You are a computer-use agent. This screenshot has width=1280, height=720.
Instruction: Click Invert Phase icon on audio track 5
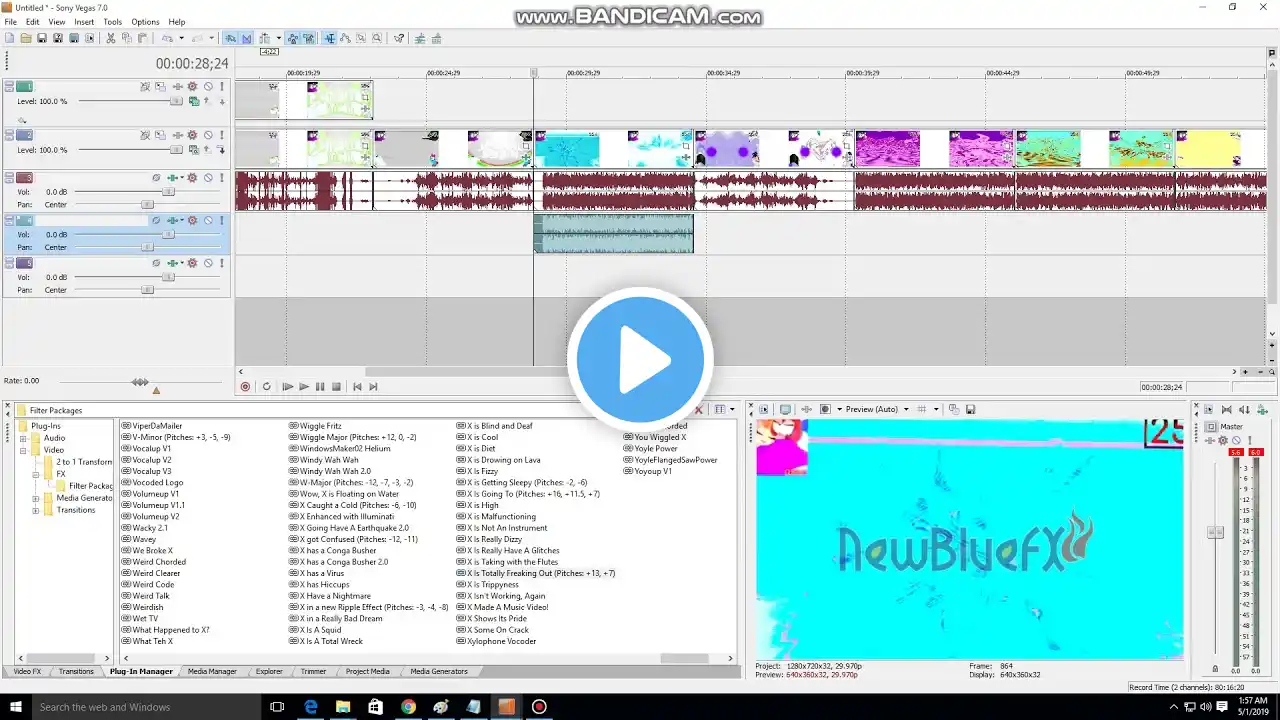pos(156,263)
